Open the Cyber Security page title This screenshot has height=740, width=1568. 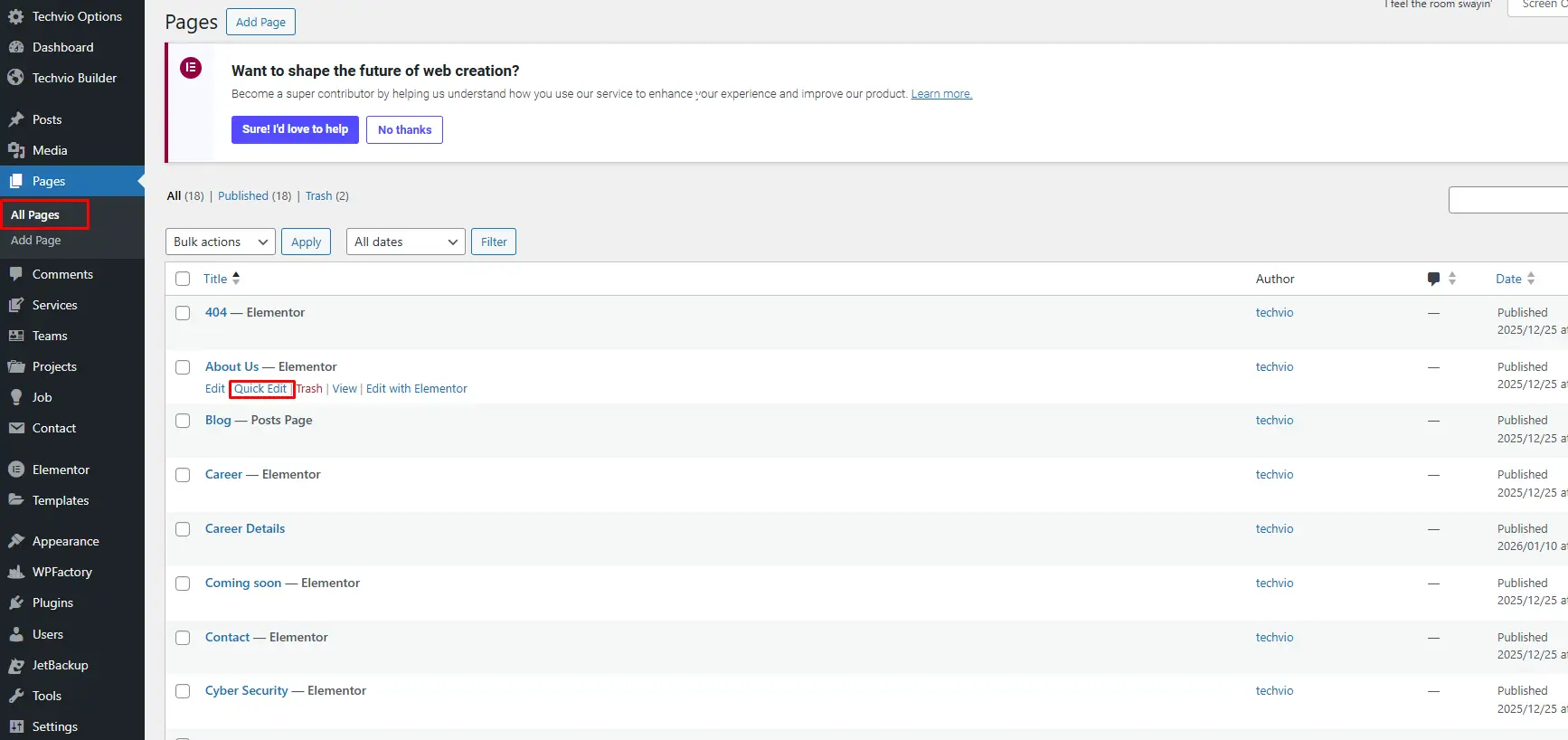point(247,690)
